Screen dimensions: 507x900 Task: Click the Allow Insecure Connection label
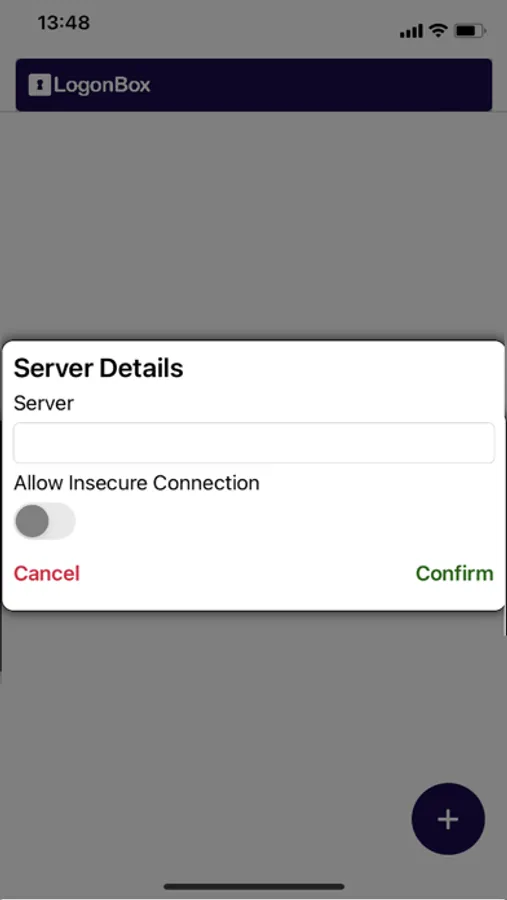click(137, 483)
